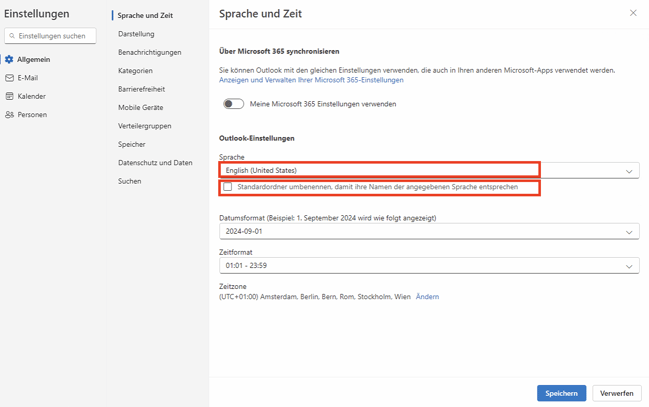Click the Speichern button
The image size is (649, 407).
coord(561,393)
